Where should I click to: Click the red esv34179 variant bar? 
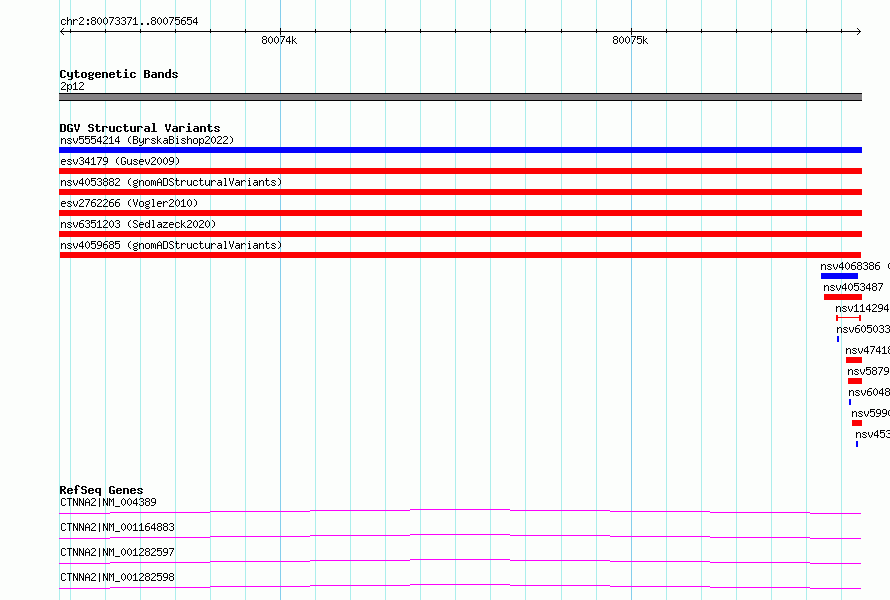point(460,171)
